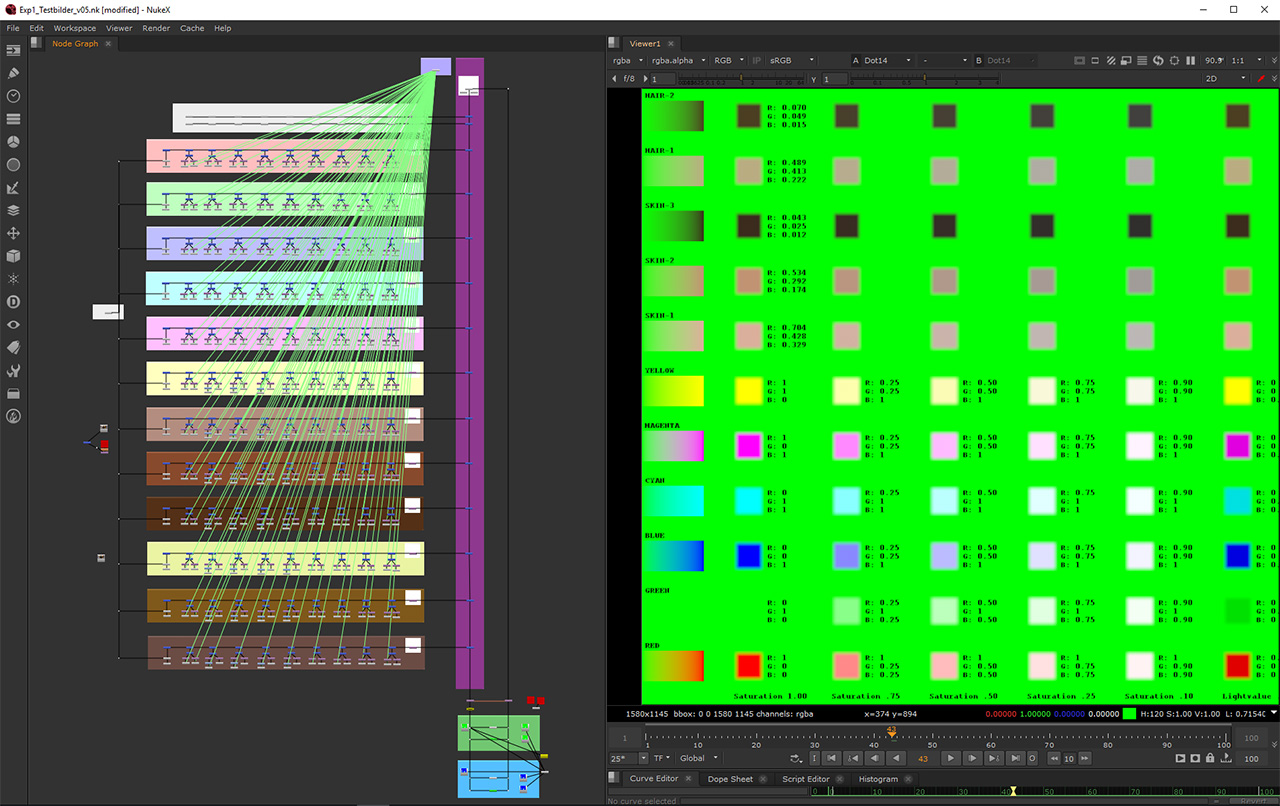Open the Views eye icon menu

coord(14,325)
